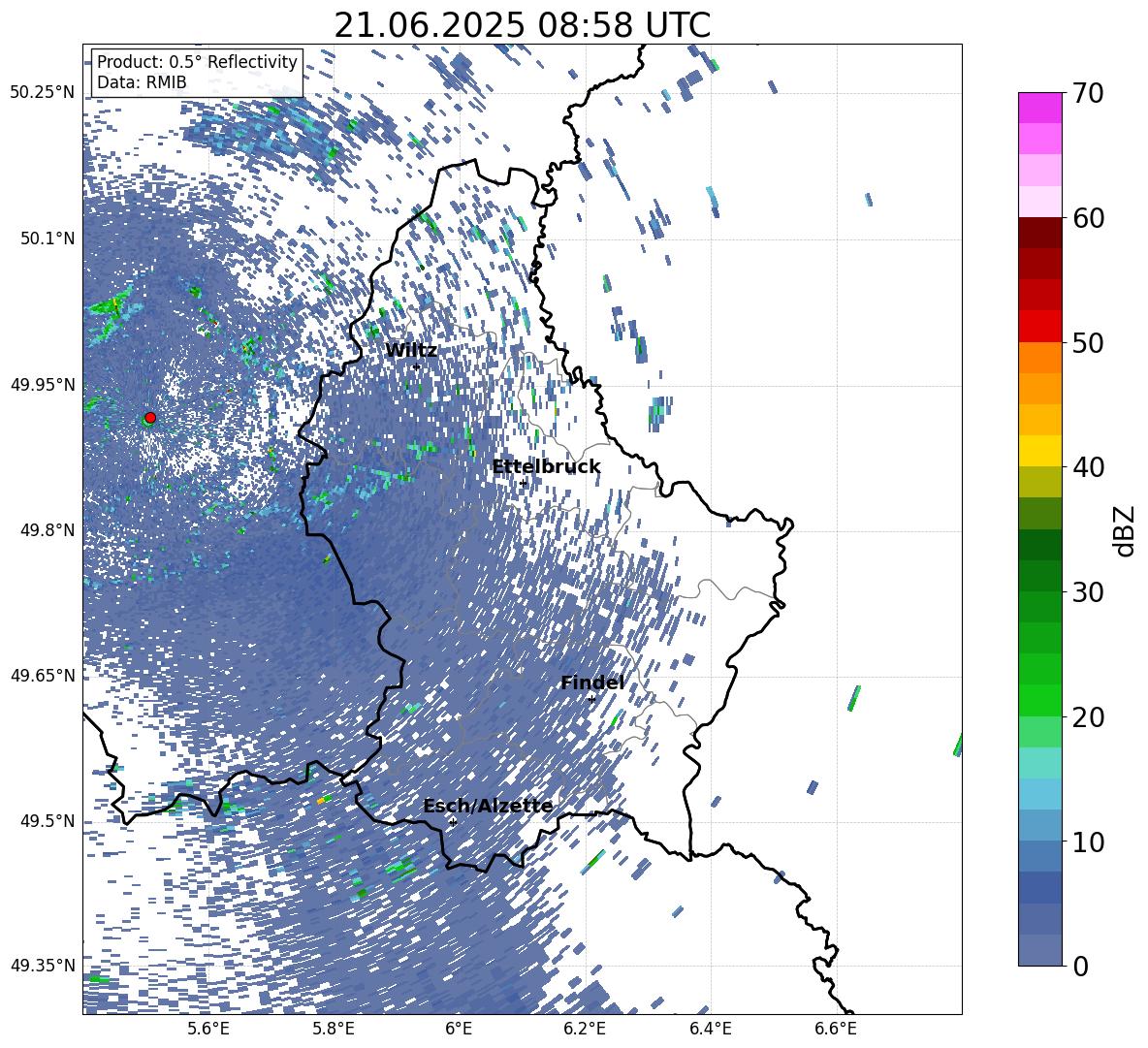Click the title '21.06.2025 08:58 UTC'

click(x=522, y=25)
